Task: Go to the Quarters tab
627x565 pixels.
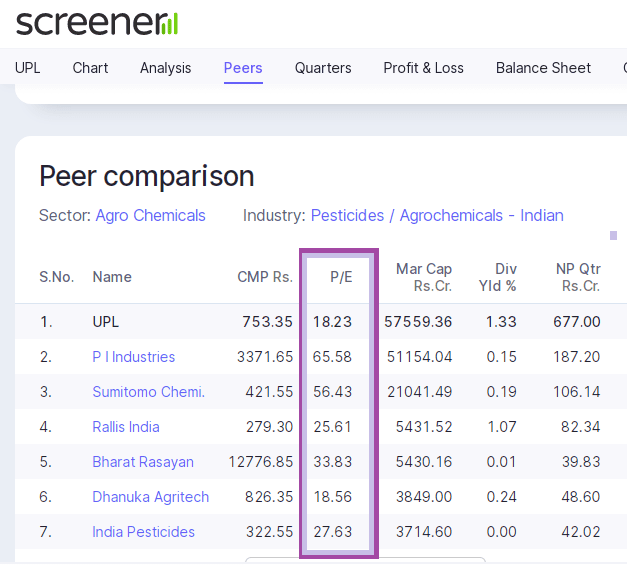Action: point(323,68)
